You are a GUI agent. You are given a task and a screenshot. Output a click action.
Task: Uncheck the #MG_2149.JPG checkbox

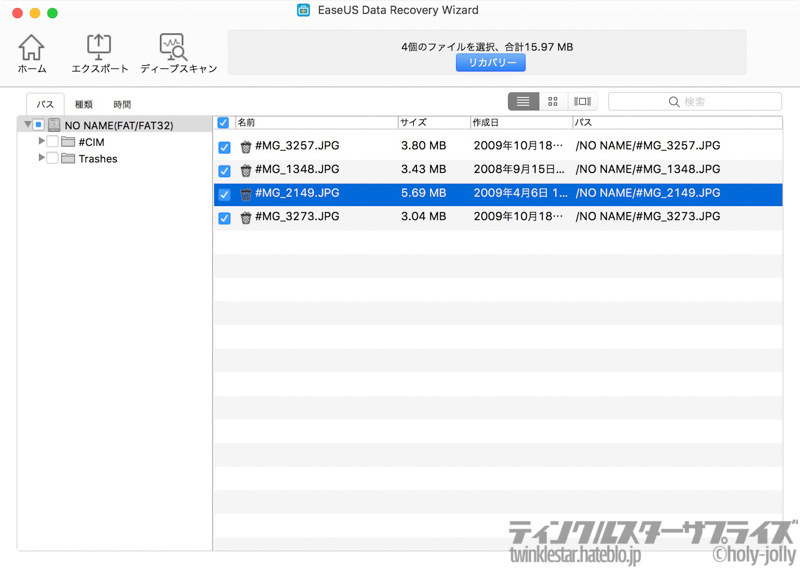tap(224, 195)
